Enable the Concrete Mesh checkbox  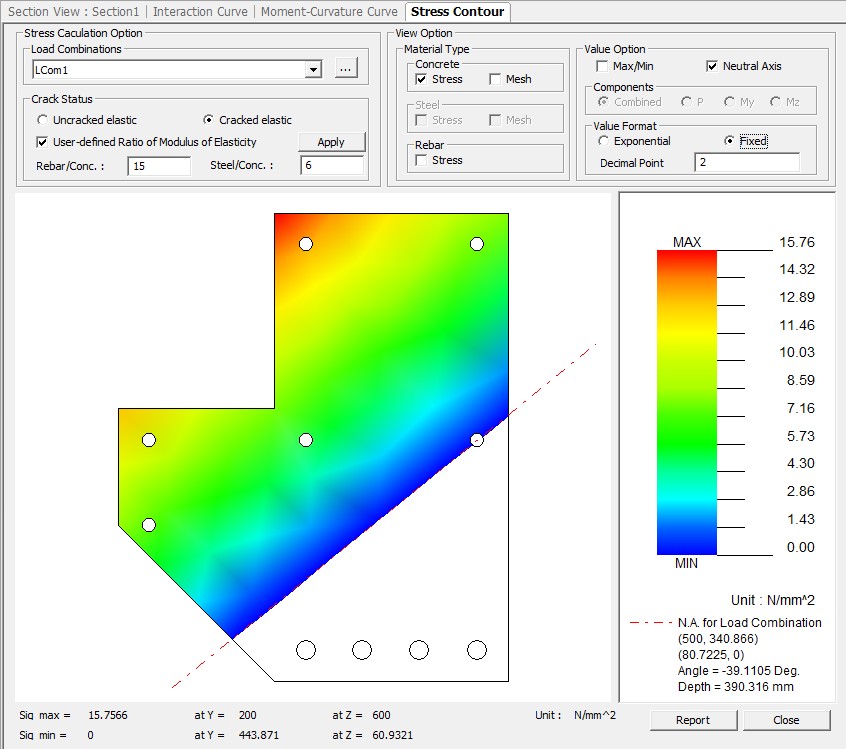coord(495,79)
